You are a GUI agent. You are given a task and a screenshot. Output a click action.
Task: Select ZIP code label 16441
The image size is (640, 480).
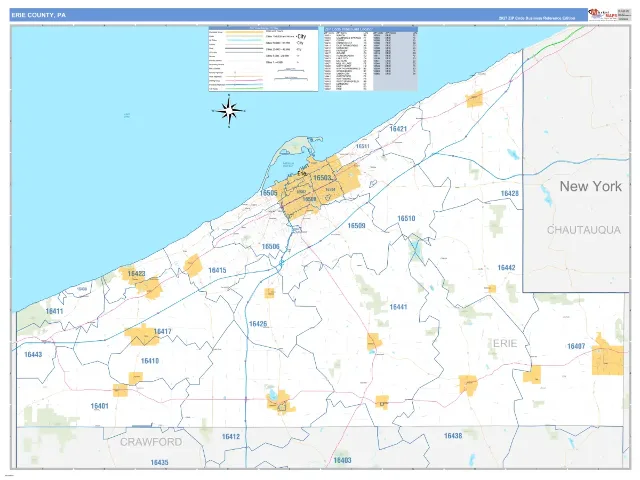(398, 307)
